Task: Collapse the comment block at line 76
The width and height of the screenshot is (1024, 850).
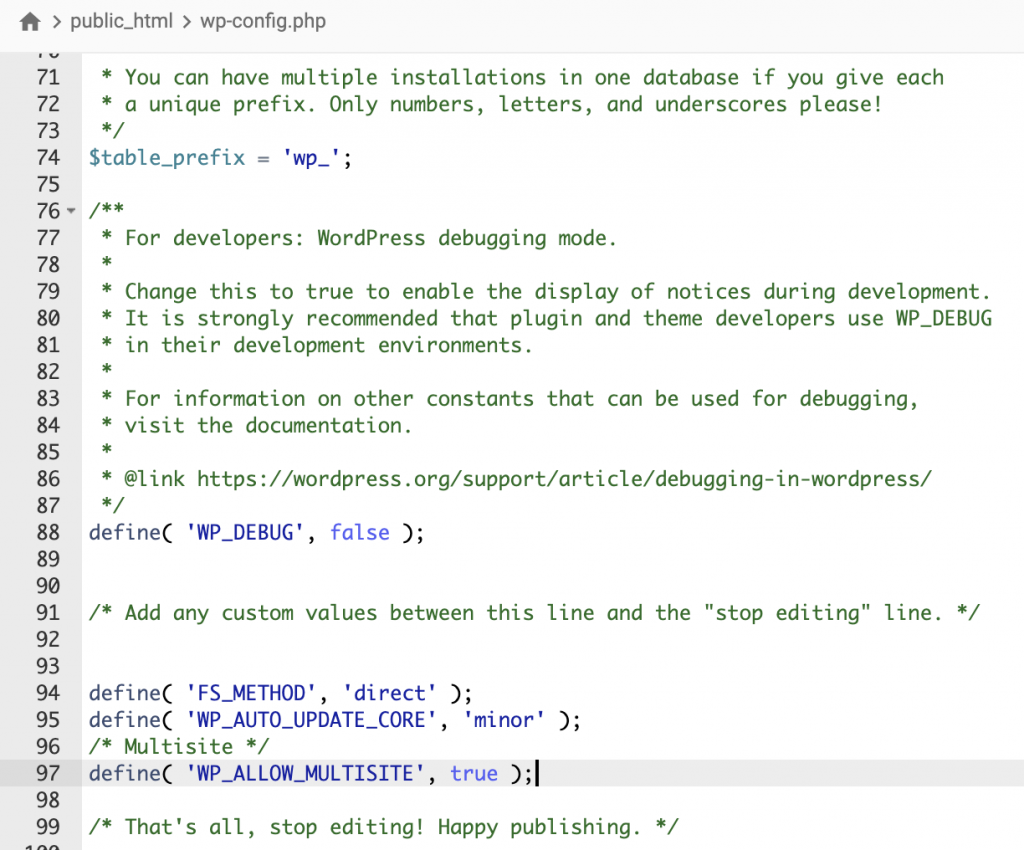Action: 70,212
